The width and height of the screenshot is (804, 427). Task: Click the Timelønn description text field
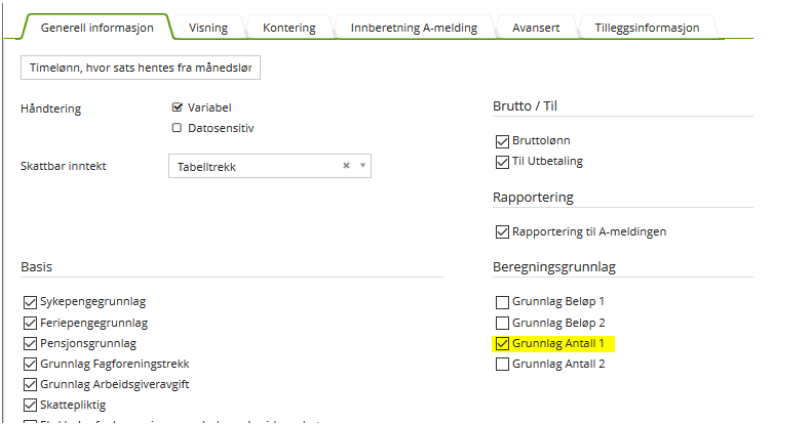point(140,68)
